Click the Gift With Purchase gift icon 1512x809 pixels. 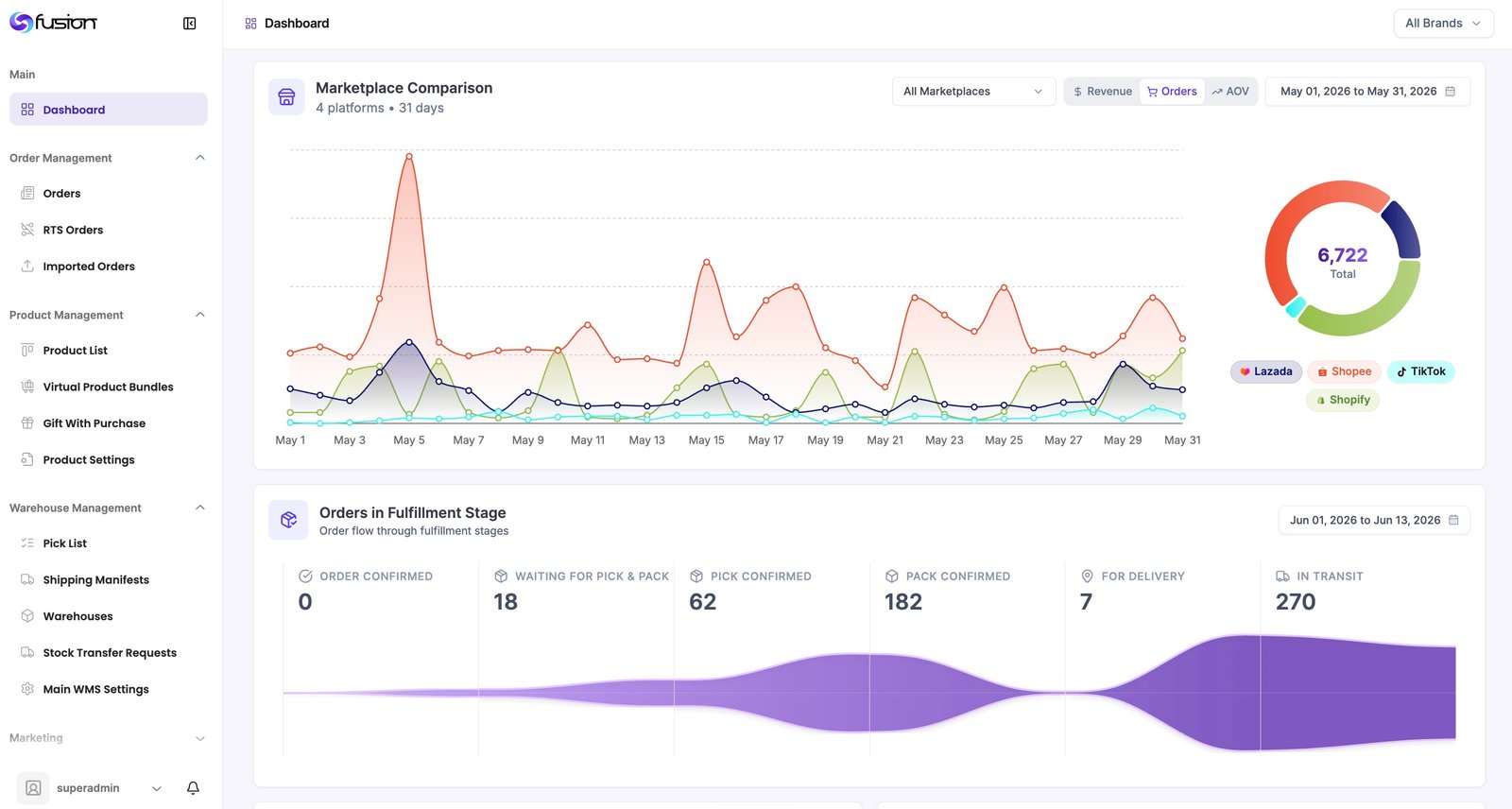click(x=27, y=423)
